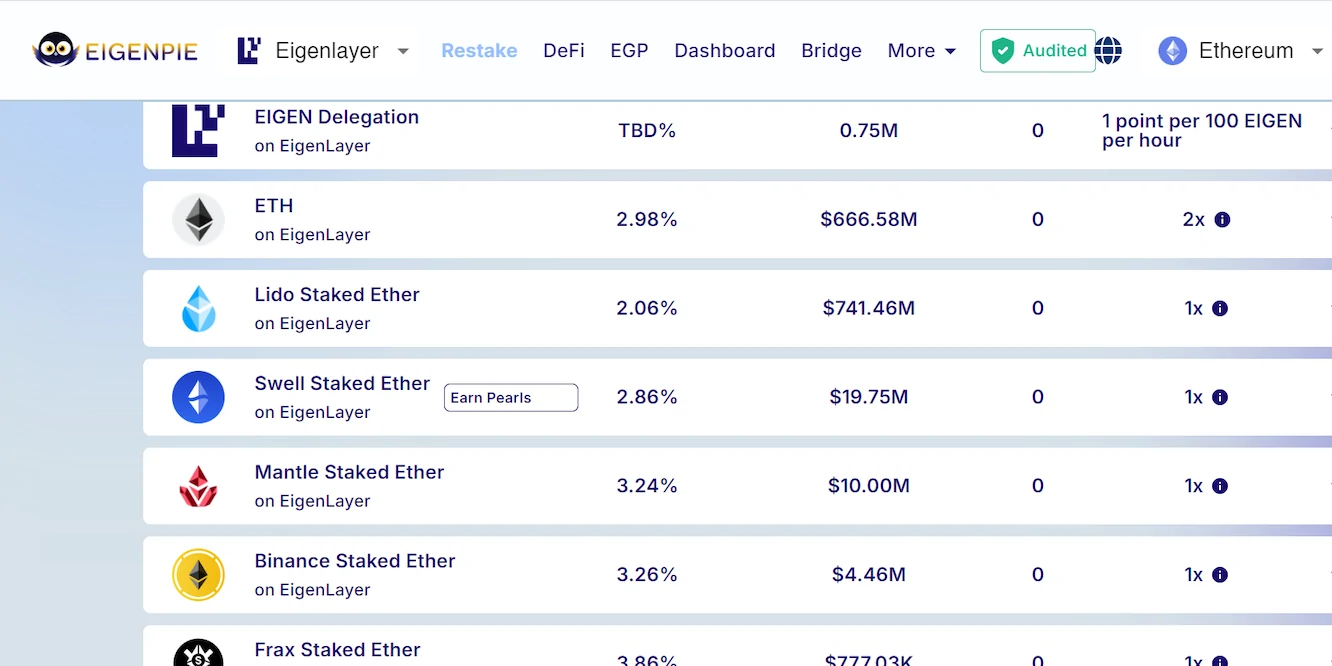Open the More menu dropdown
Screen dimensions: 1332x666
coord(921,51)
